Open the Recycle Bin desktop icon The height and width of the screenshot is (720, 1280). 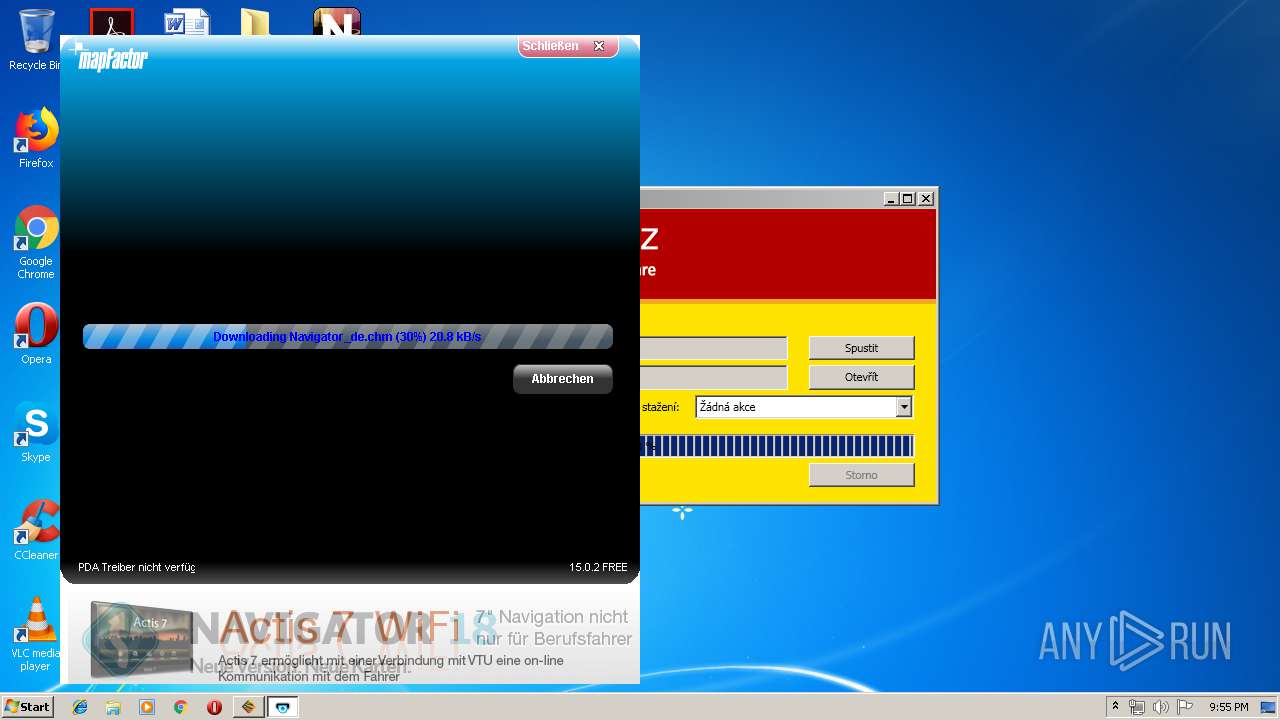click(36, 40)
